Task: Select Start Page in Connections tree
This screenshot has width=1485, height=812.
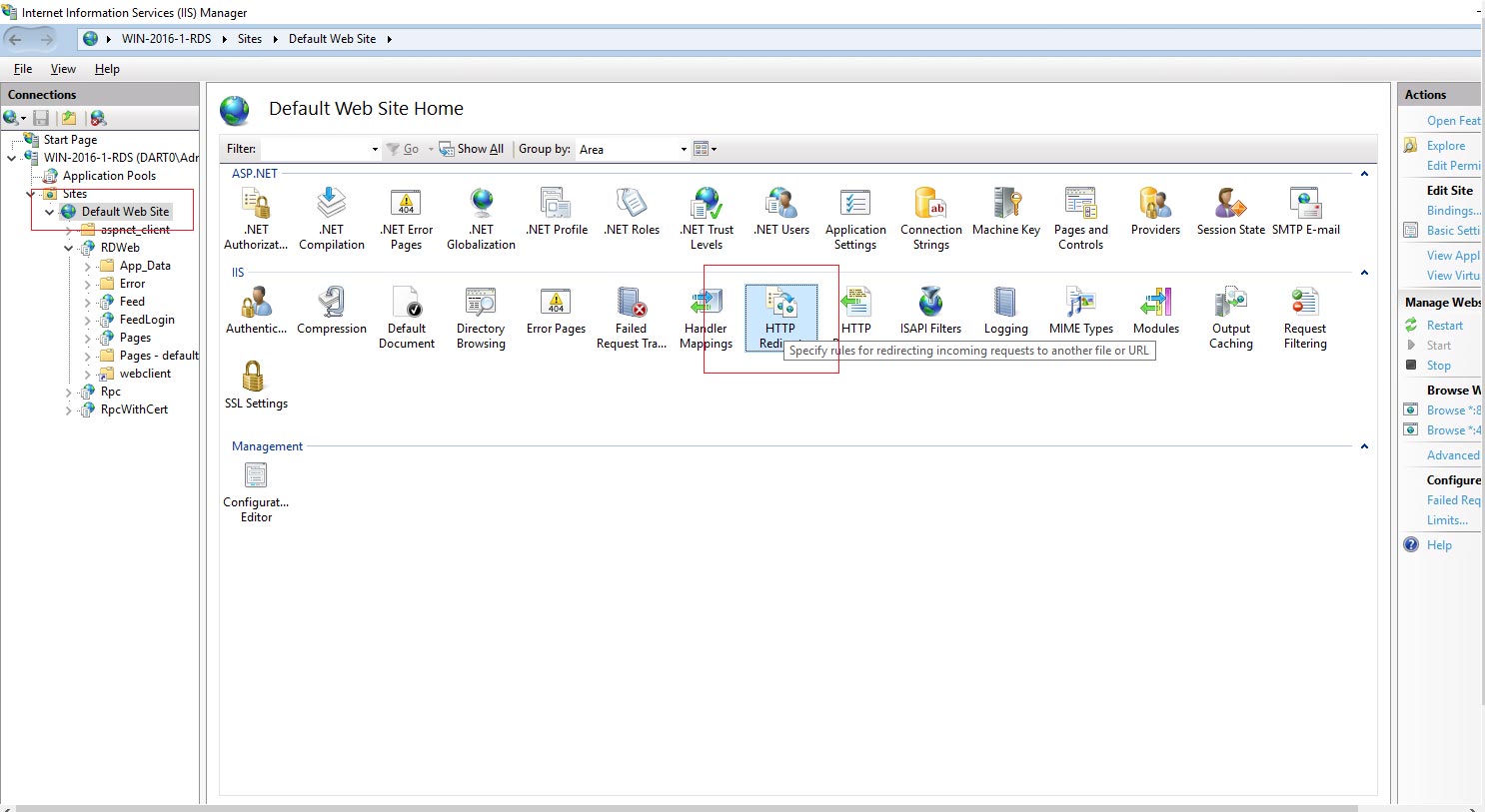Action: (x=70, y=140)
